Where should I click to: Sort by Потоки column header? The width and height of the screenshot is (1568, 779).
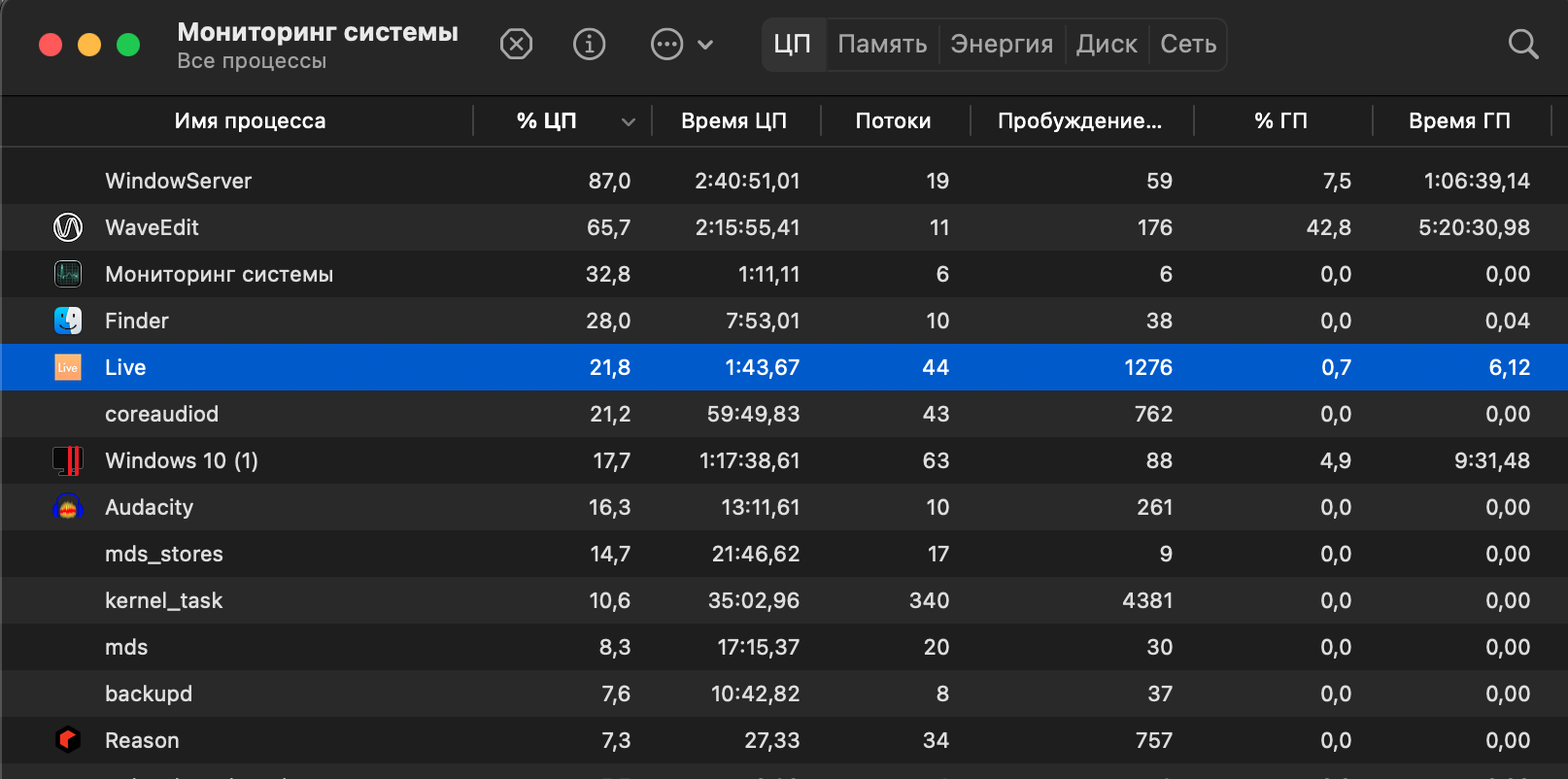coord(893,121)
